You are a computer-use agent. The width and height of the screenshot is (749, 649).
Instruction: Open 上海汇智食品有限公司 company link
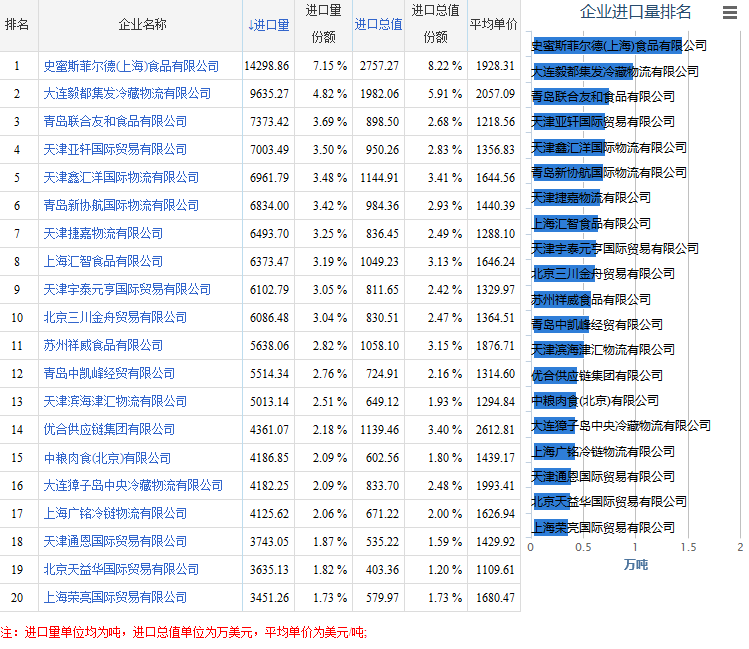pos(103,262)
